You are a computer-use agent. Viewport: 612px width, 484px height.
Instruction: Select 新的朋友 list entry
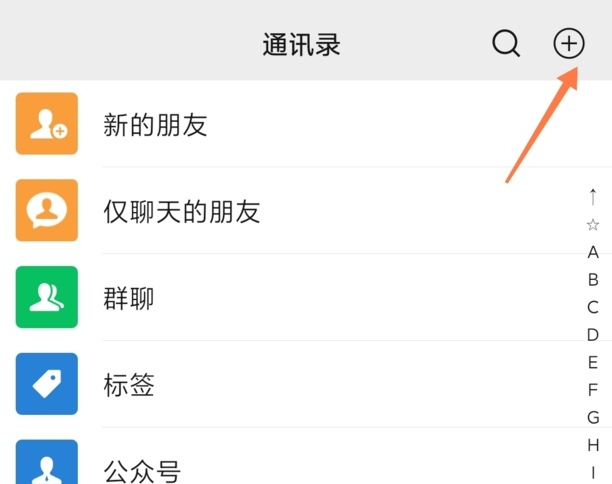306,124
